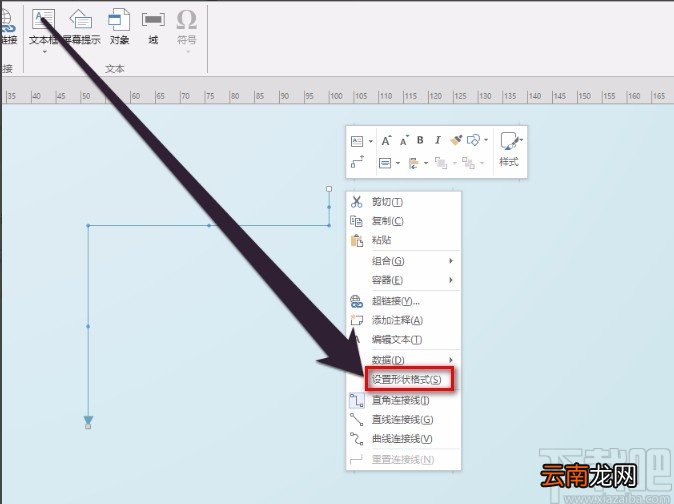
Task: Click the 文本框 text box ribbon icon
Action: coord(43,19)
